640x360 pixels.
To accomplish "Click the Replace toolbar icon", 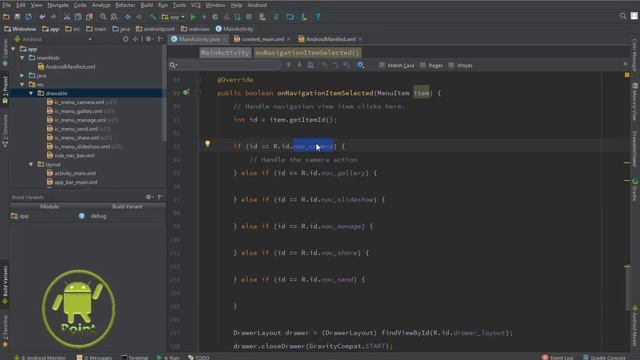I will (x=114, y=17).
